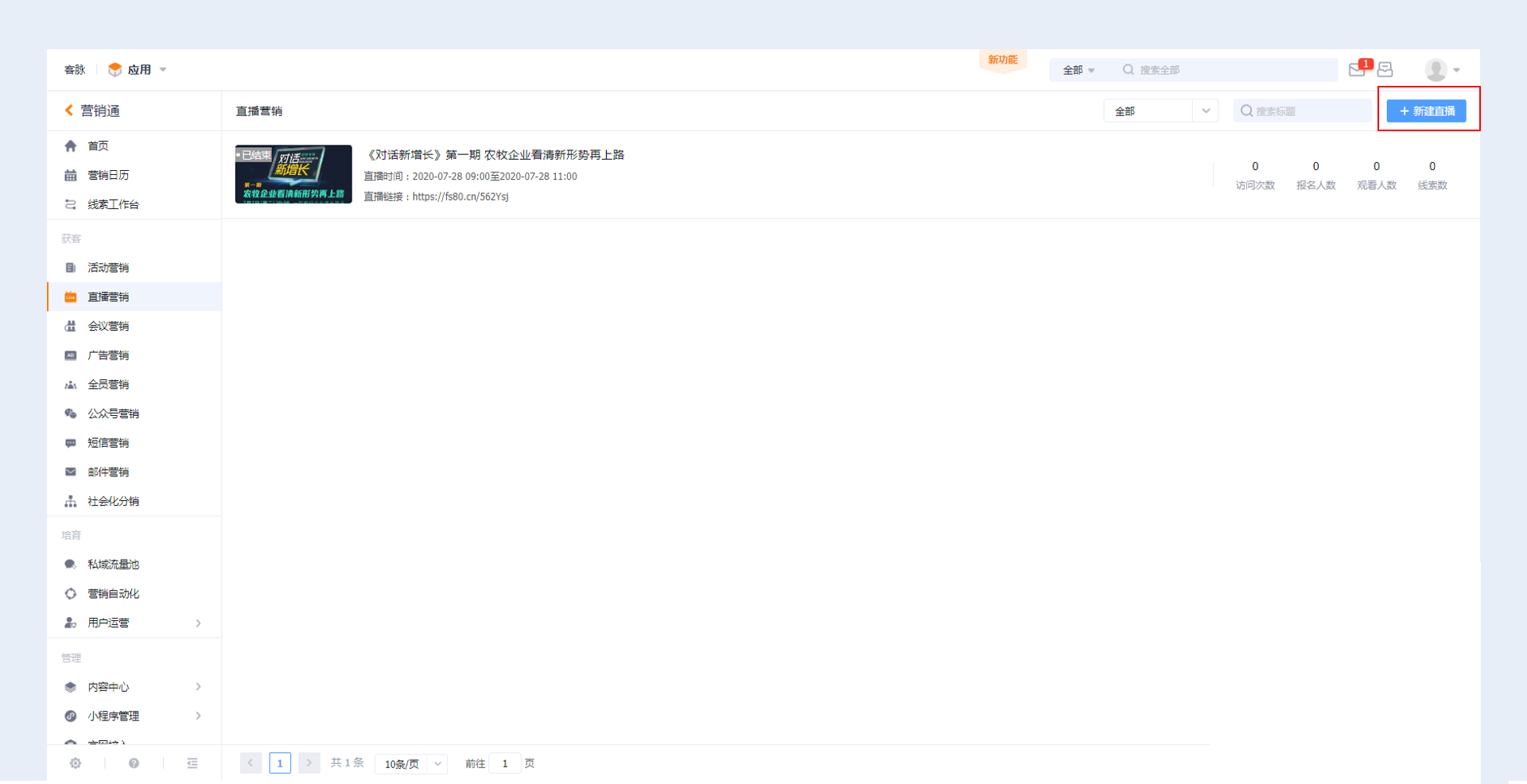
Task: Click the icon beside 营销自动化
Action: pyautogui.click(x=71, y=594)
